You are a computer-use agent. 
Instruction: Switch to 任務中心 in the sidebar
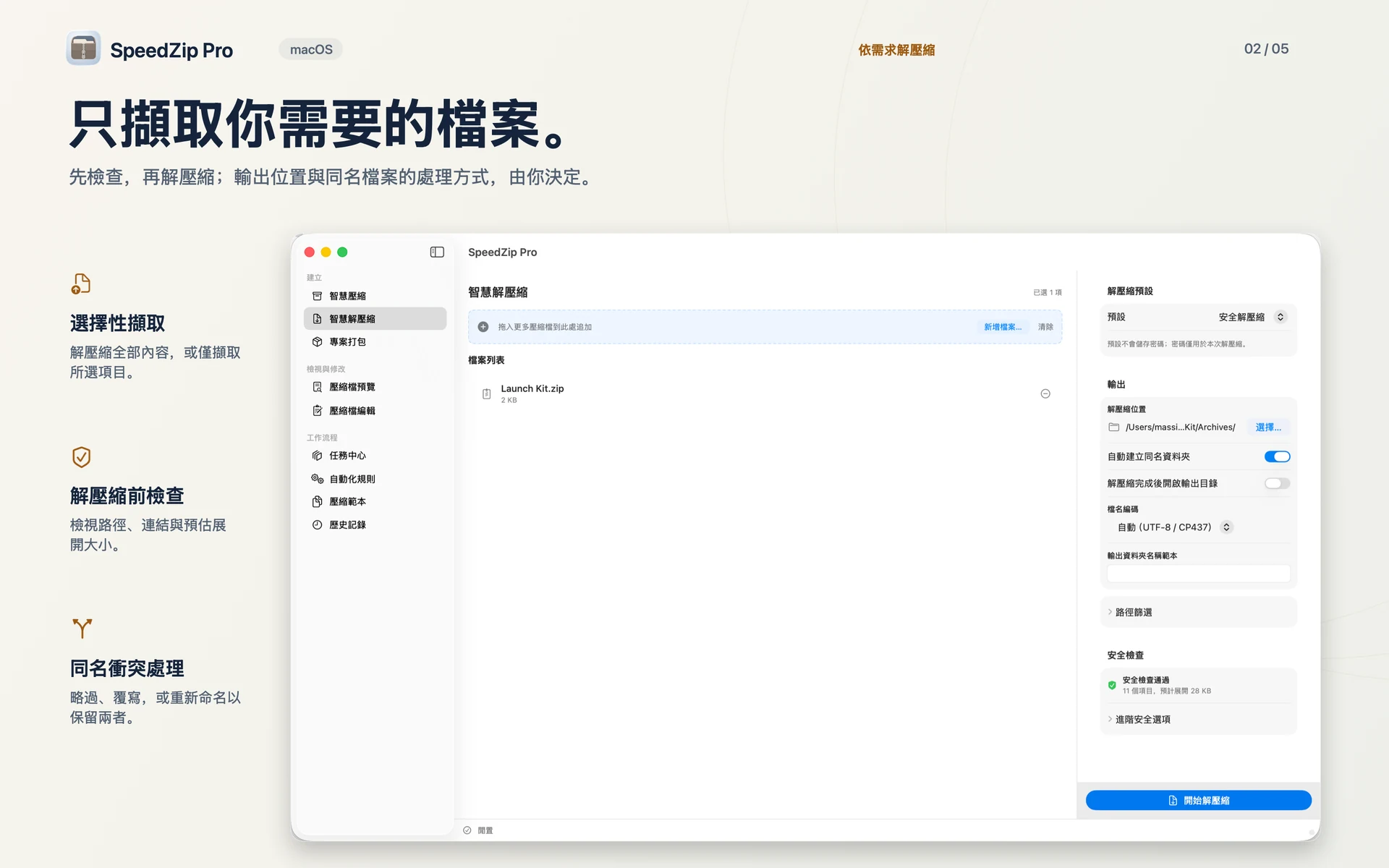[x=375, y=456]
